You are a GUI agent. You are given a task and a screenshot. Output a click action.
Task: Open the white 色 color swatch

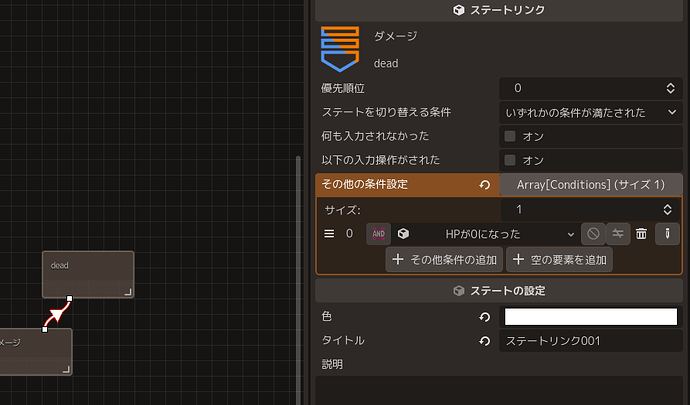591,317
